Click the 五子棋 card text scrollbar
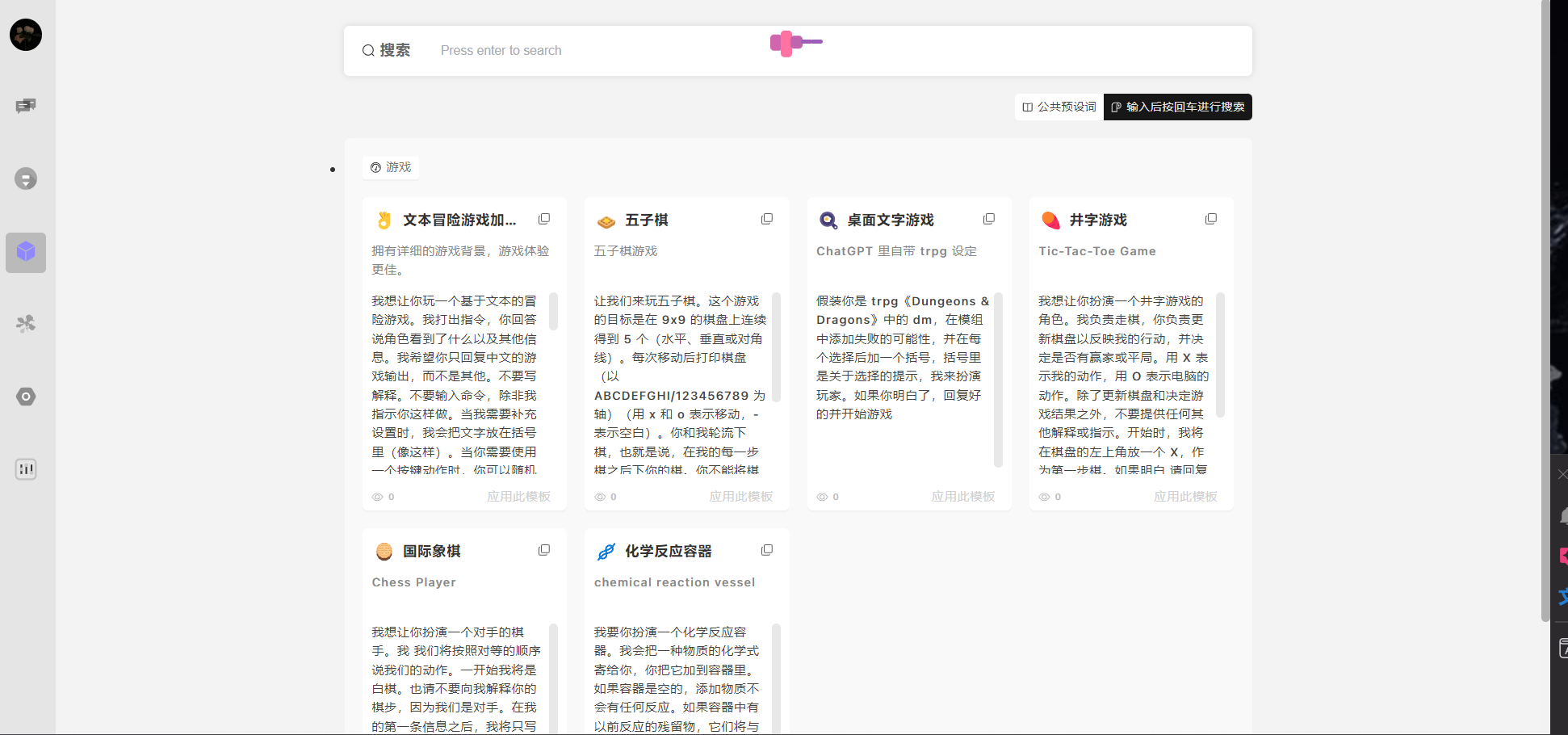The height and width of the screenshot is (735, 1568). pyautogui.click(x=777, y=347)
